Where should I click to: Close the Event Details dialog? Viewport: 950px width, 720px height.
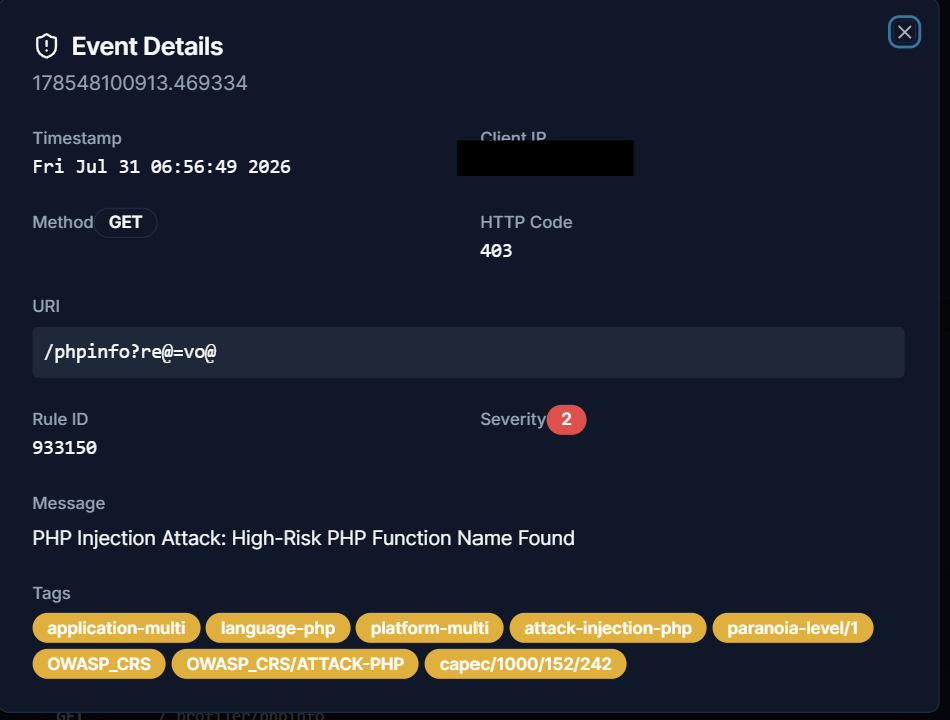click(904, 32)
